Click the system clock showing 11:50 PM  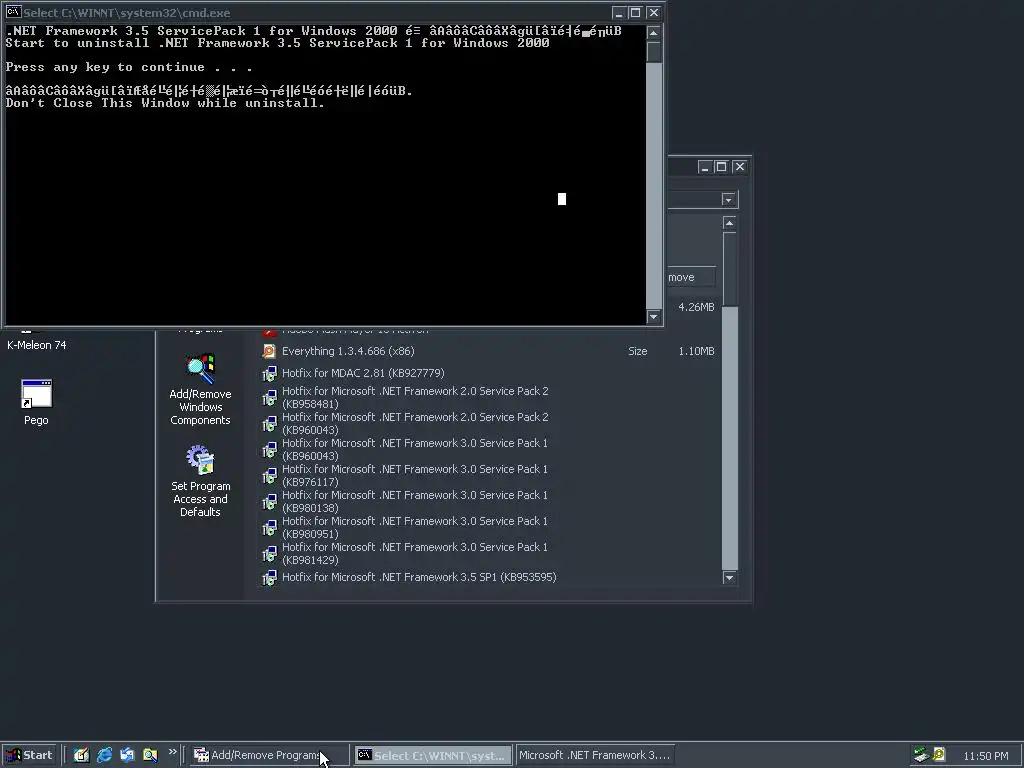coord(985,756)
